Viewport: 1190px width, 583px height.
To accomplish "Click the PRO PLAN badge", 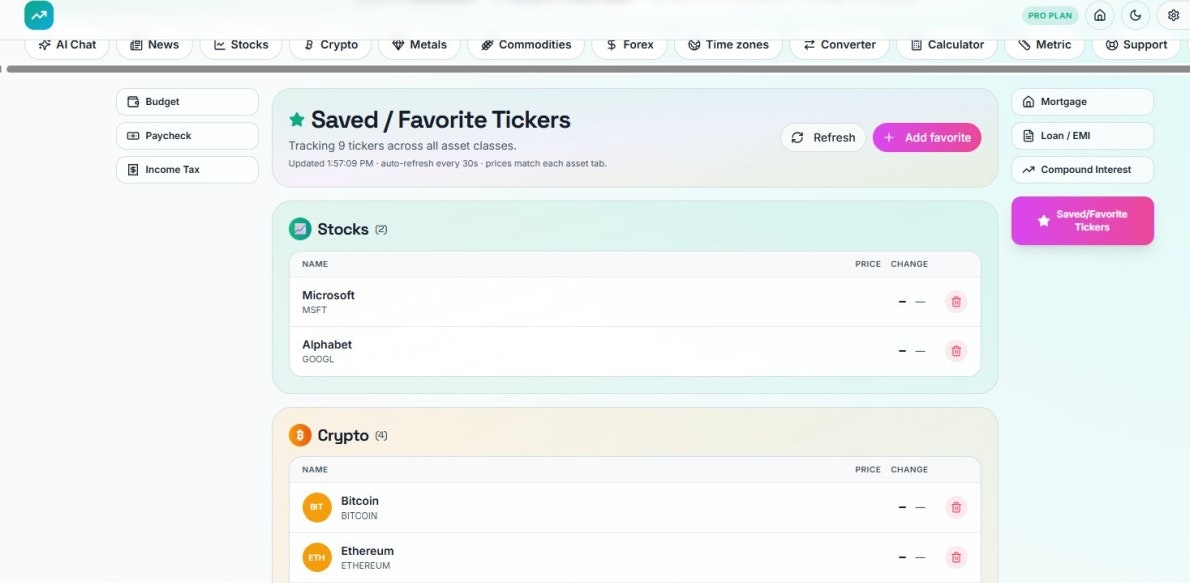I will pos(1050,15).
